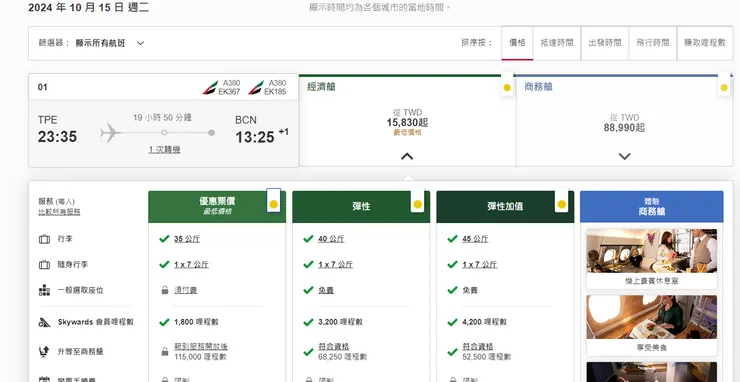This screenshot has height=382, width=740.
Task: Click yellow dot badge on 優惠票價 header
Action: click(x=273, y=204)
